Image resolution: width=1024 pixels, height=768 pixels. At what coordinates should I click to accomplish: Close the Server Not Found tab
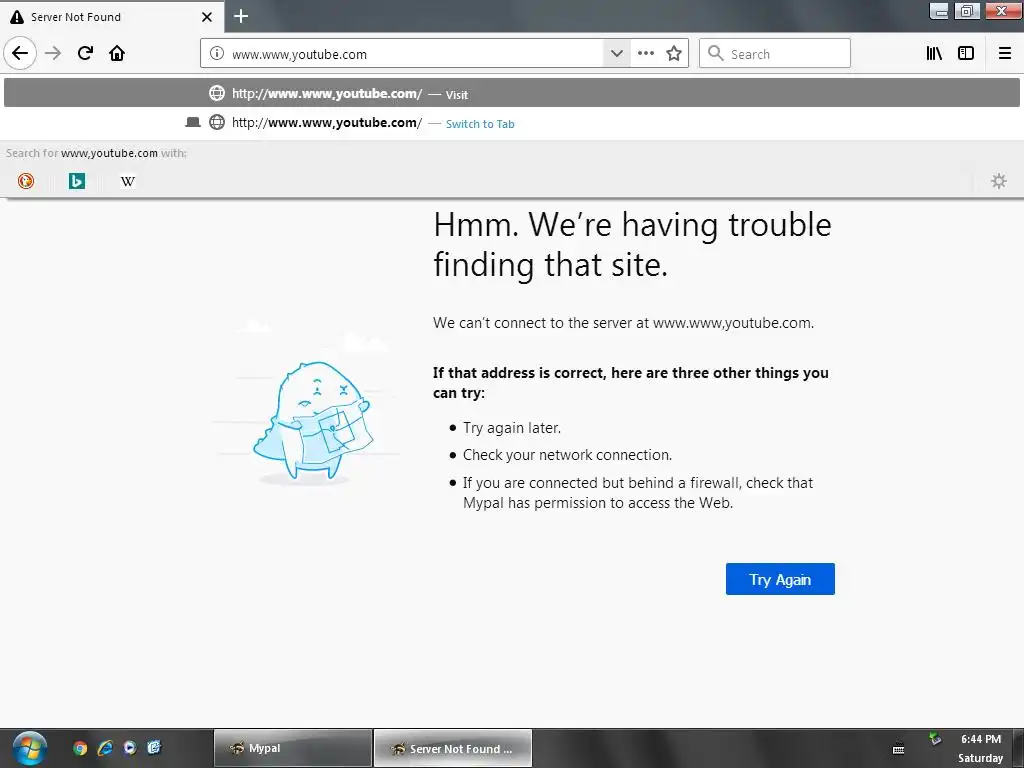(207, 17)
